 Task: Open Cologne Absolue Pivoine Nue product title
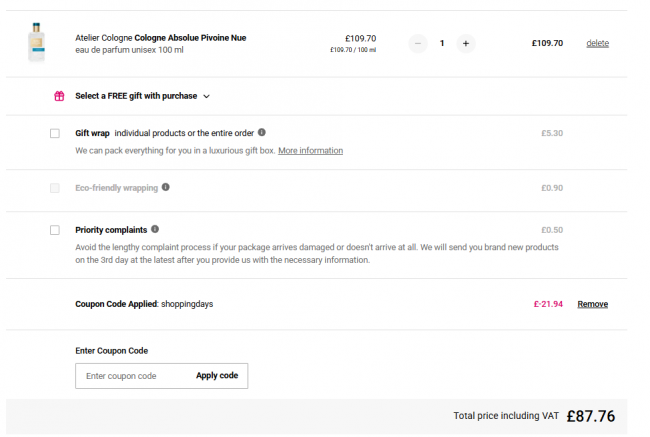[x=190, y=38]
